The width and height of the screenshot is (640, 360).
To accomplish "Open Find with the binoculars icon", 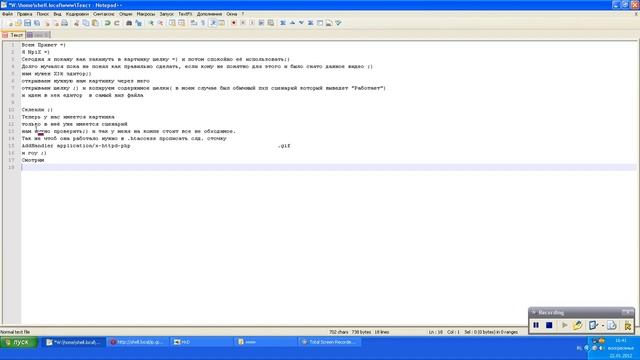I will coord(129,23).
